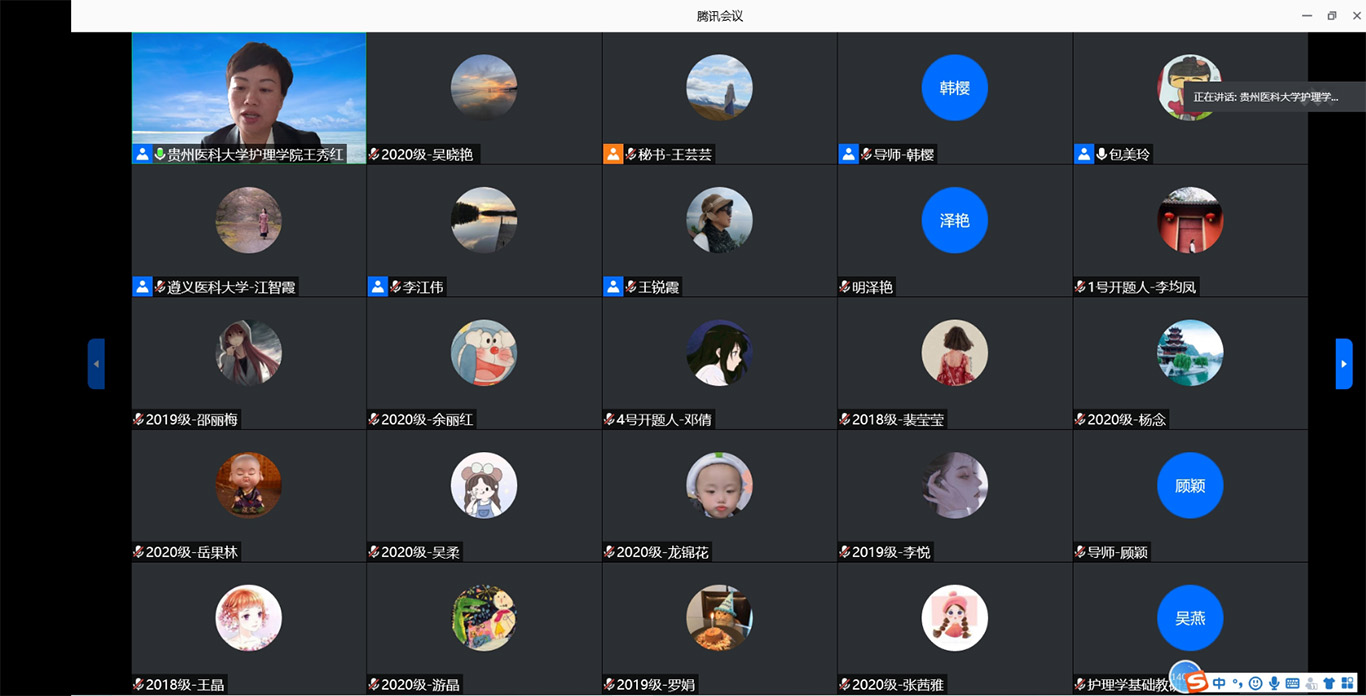Click the blue user icon beside 李江伟
This screenshot has height=696, width=1366.
click(x=377, y=287)
